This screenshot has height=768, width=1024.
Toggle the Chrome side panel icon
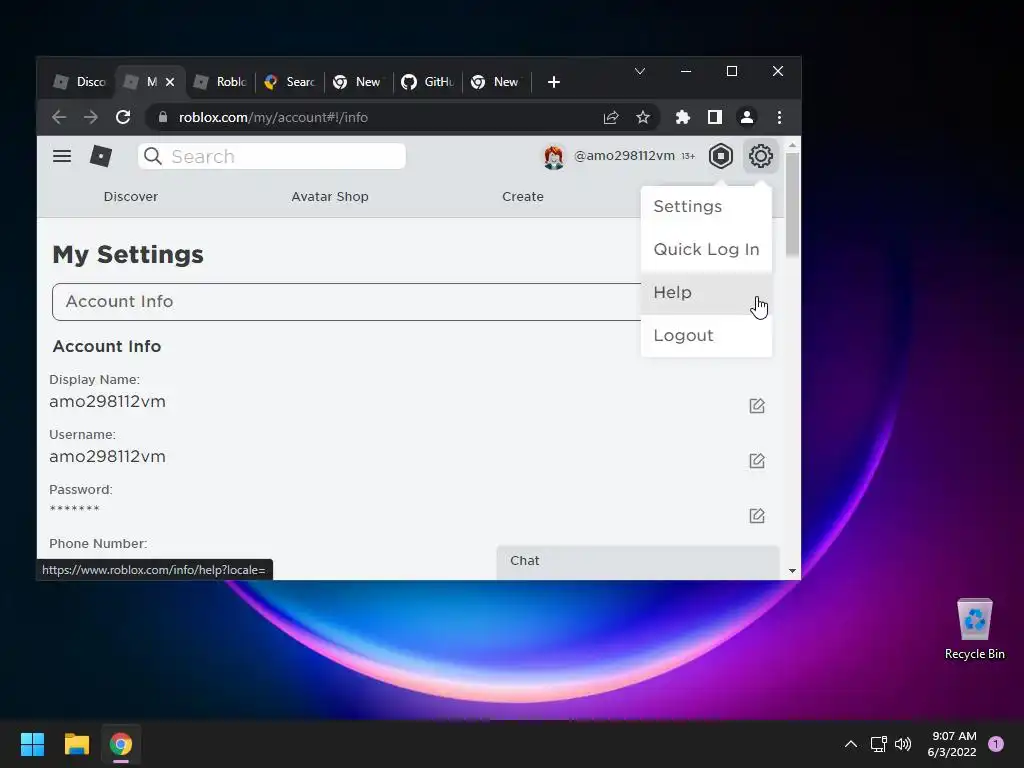coord(714,117)
